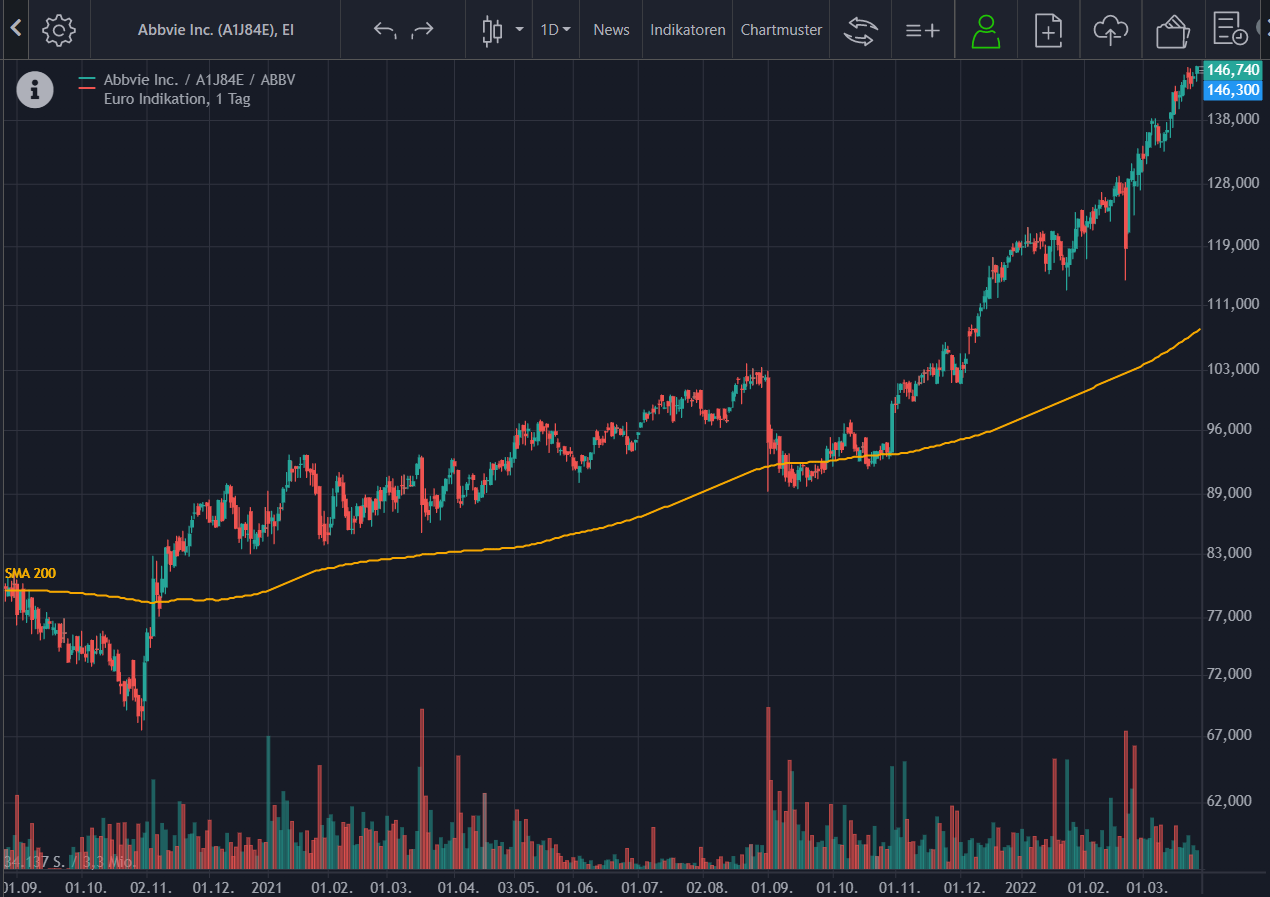Click the 2021 label on time axis
The height and width of the screenshot is (897, 1270).
pos(268,887)
